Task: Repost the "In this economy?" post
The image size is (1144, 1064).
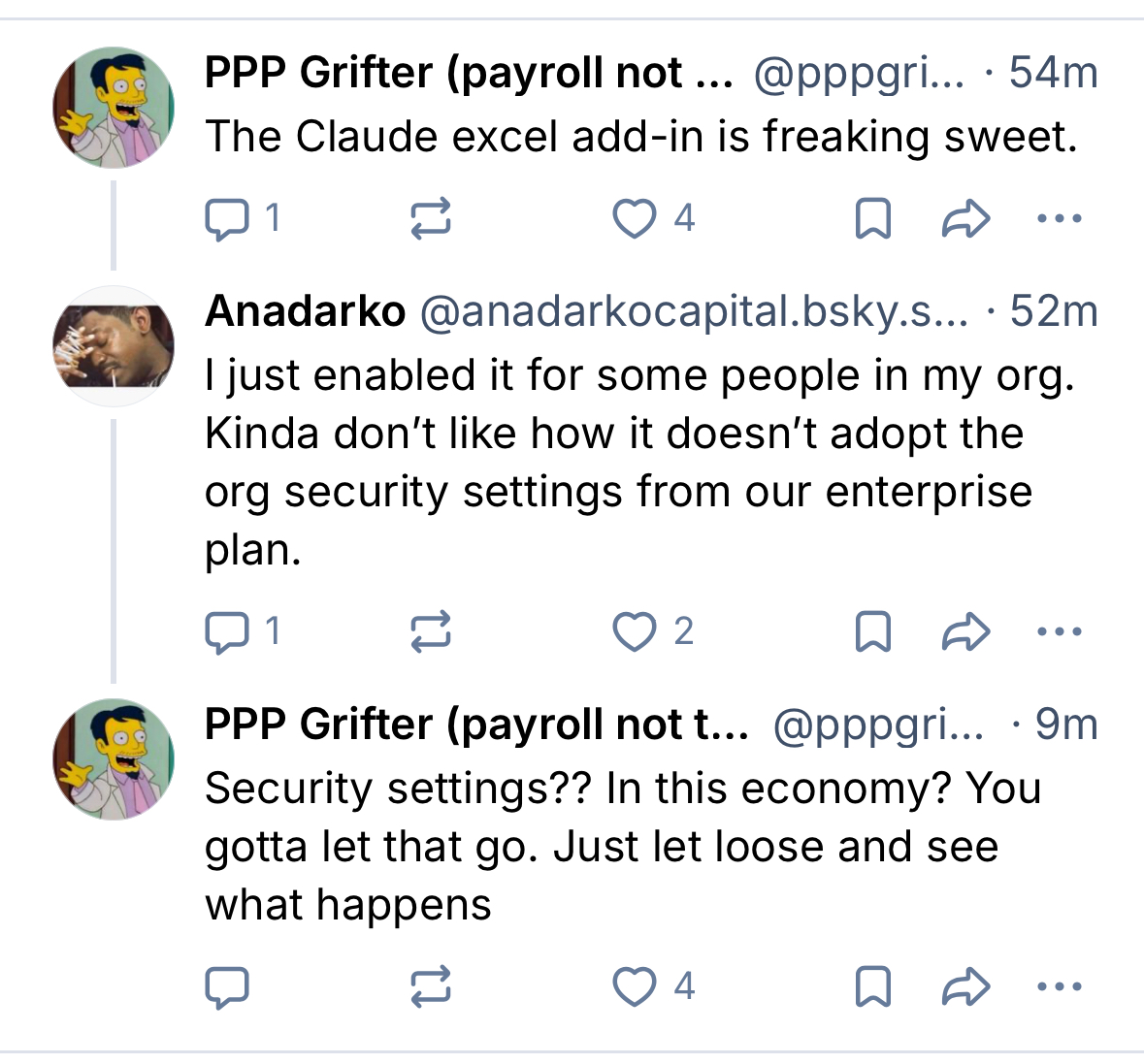Action: (430, 986)
